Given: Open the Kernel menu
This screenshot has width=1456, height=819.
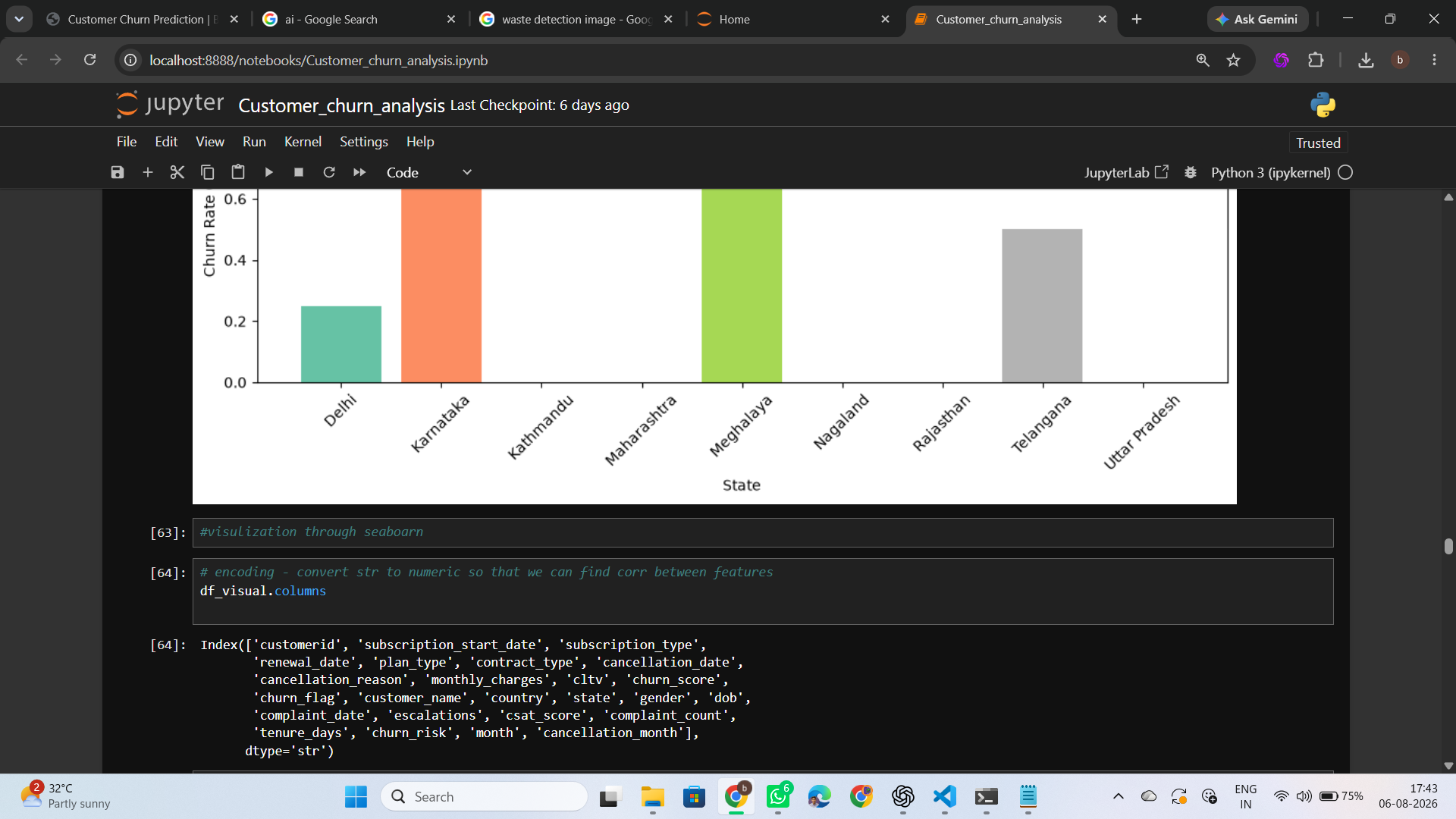Looking at the screenshot, I should 303,142.
